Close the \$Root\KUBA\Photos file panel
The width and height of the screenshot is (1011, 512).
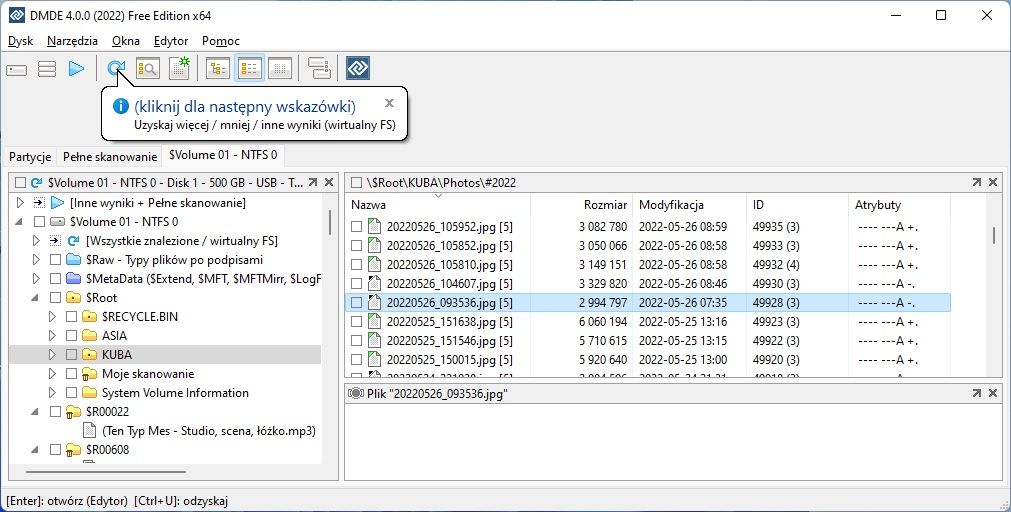pos(993,182)
